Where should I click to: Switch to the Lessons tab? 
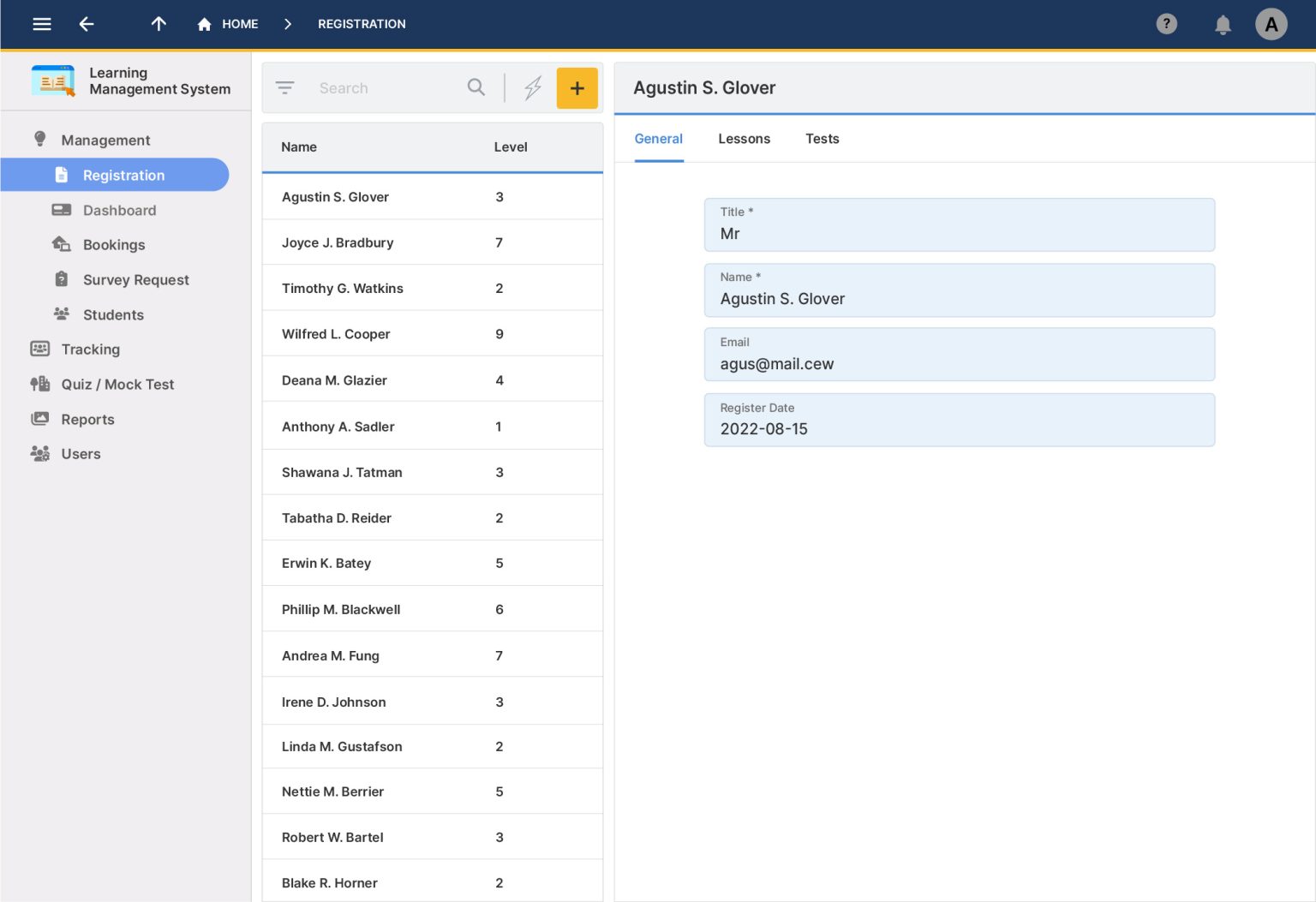(744, 139)
